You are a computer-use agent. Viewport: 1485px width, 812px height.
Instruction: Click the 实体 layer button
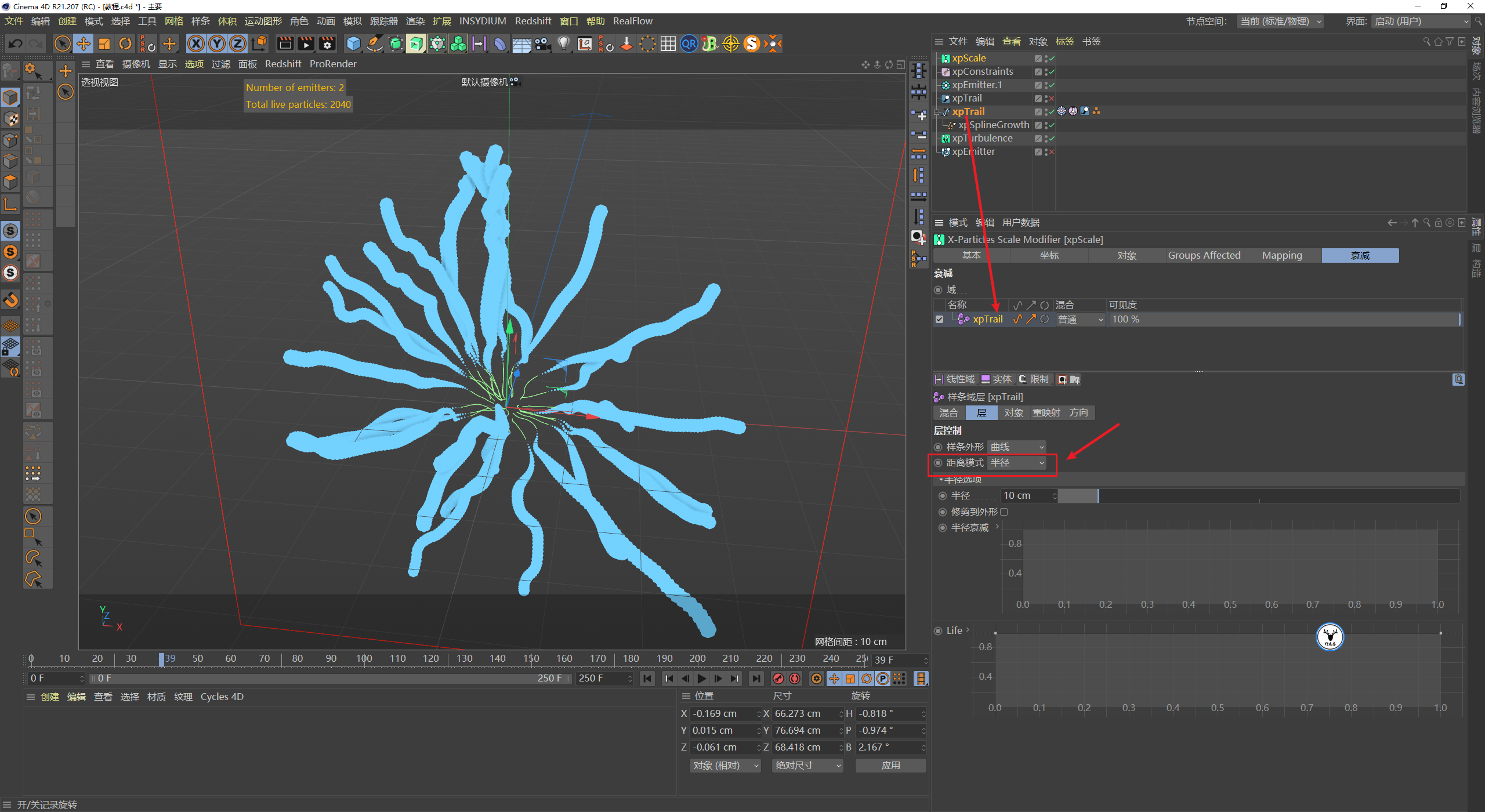coord(996,379)
